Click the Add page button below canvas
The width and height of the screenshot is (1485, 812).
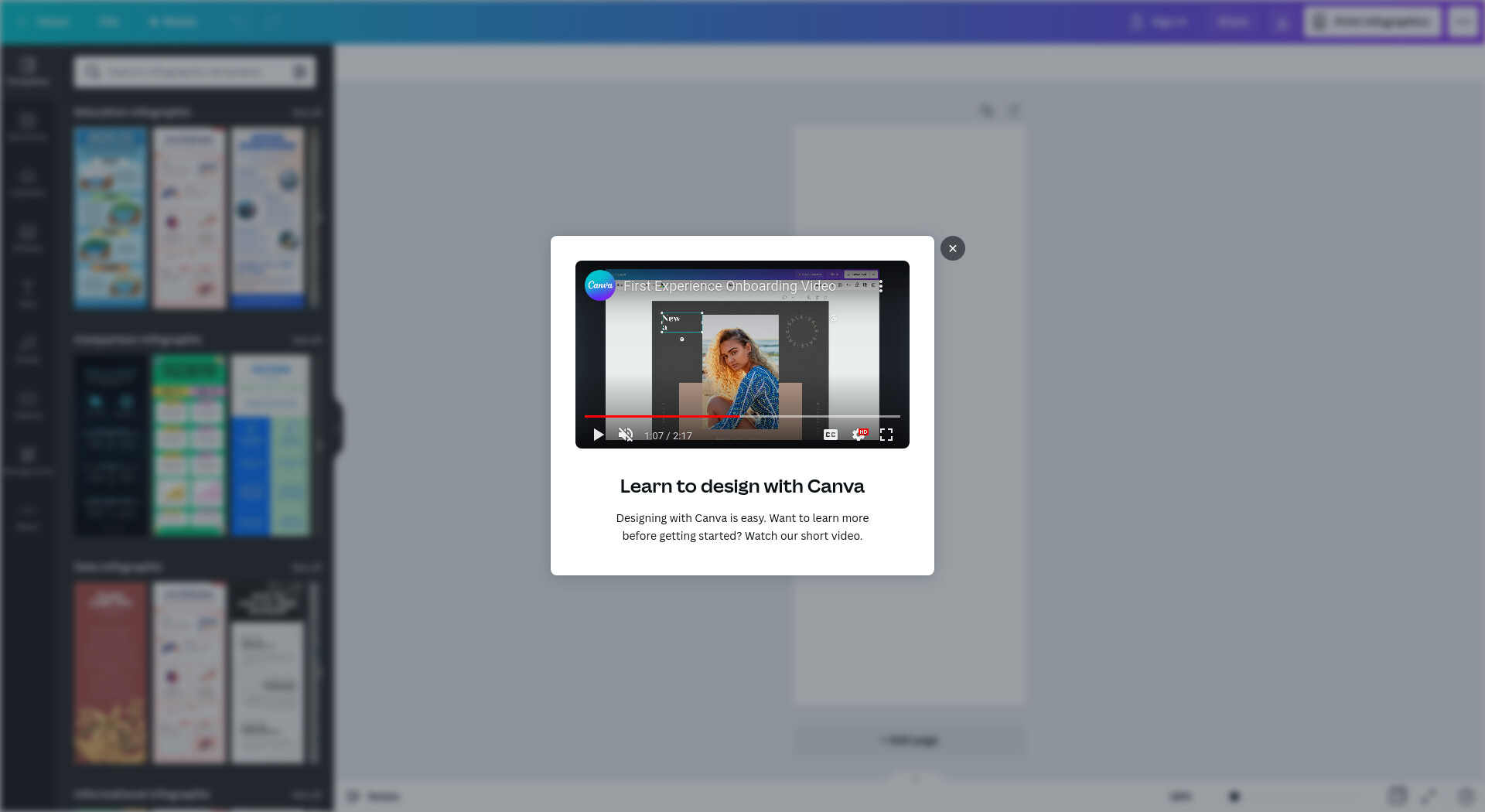(909, 740)
